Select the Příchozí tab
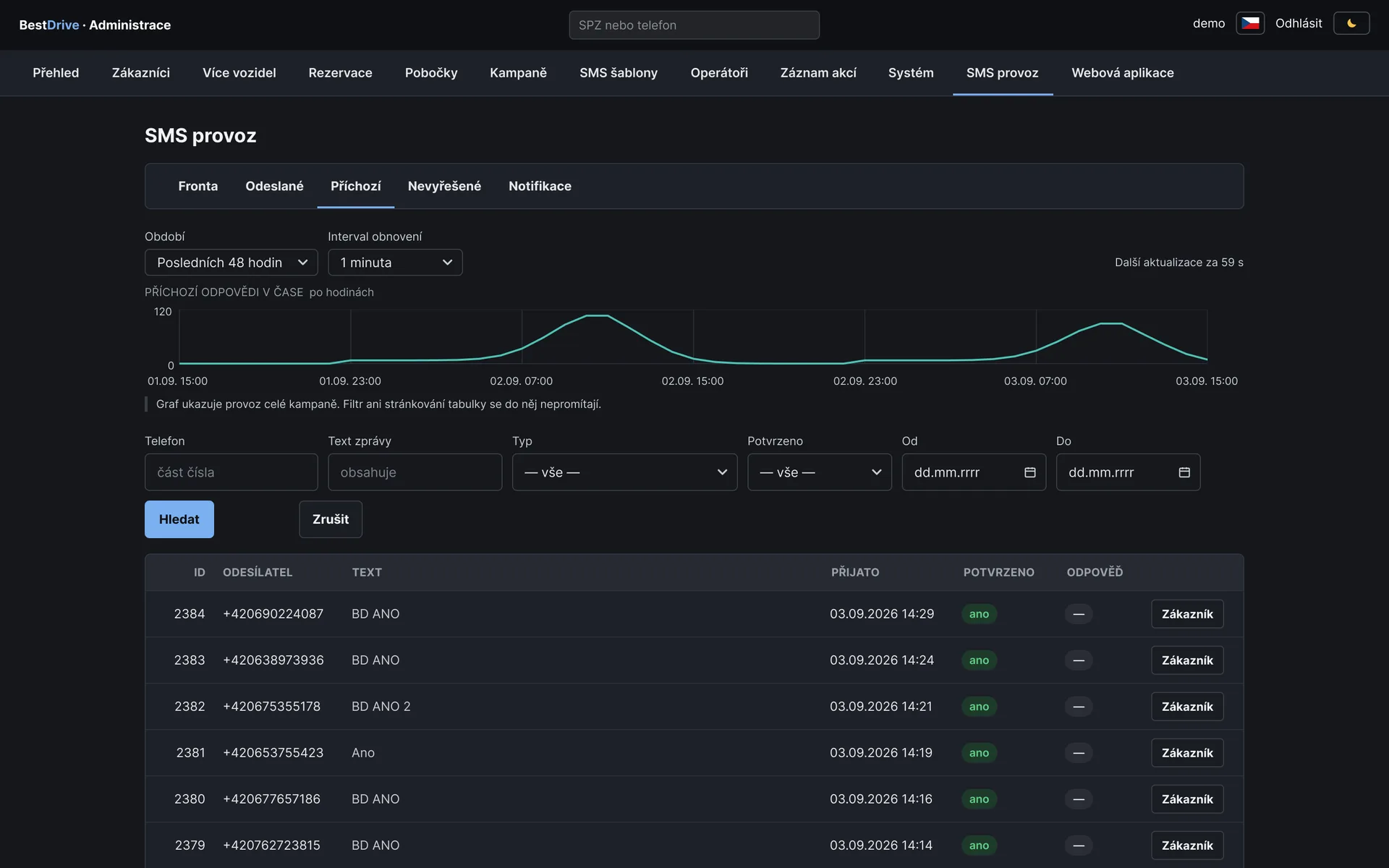Image resolution: width=1389 pixels, height=868 pixels. (x=355, y=186)
